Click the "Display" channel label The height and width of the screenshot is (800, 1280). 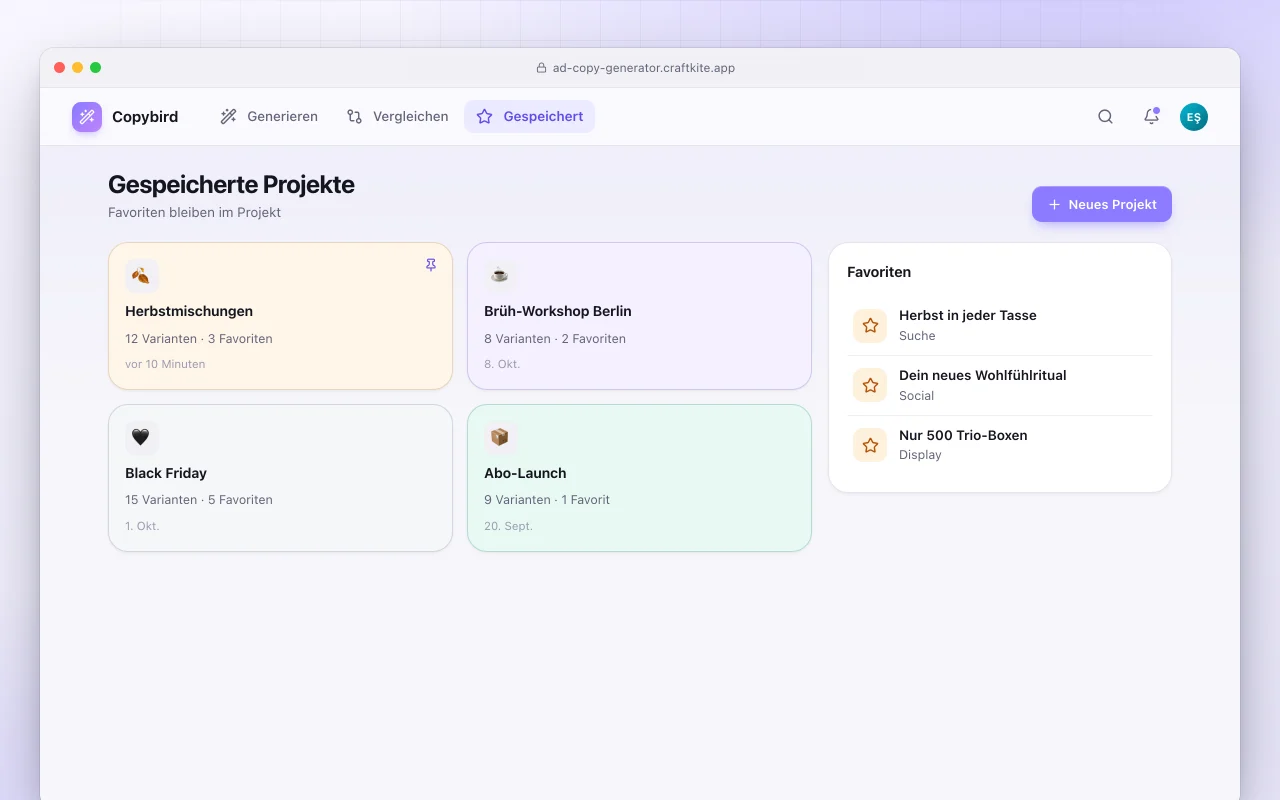click(920, 455)
